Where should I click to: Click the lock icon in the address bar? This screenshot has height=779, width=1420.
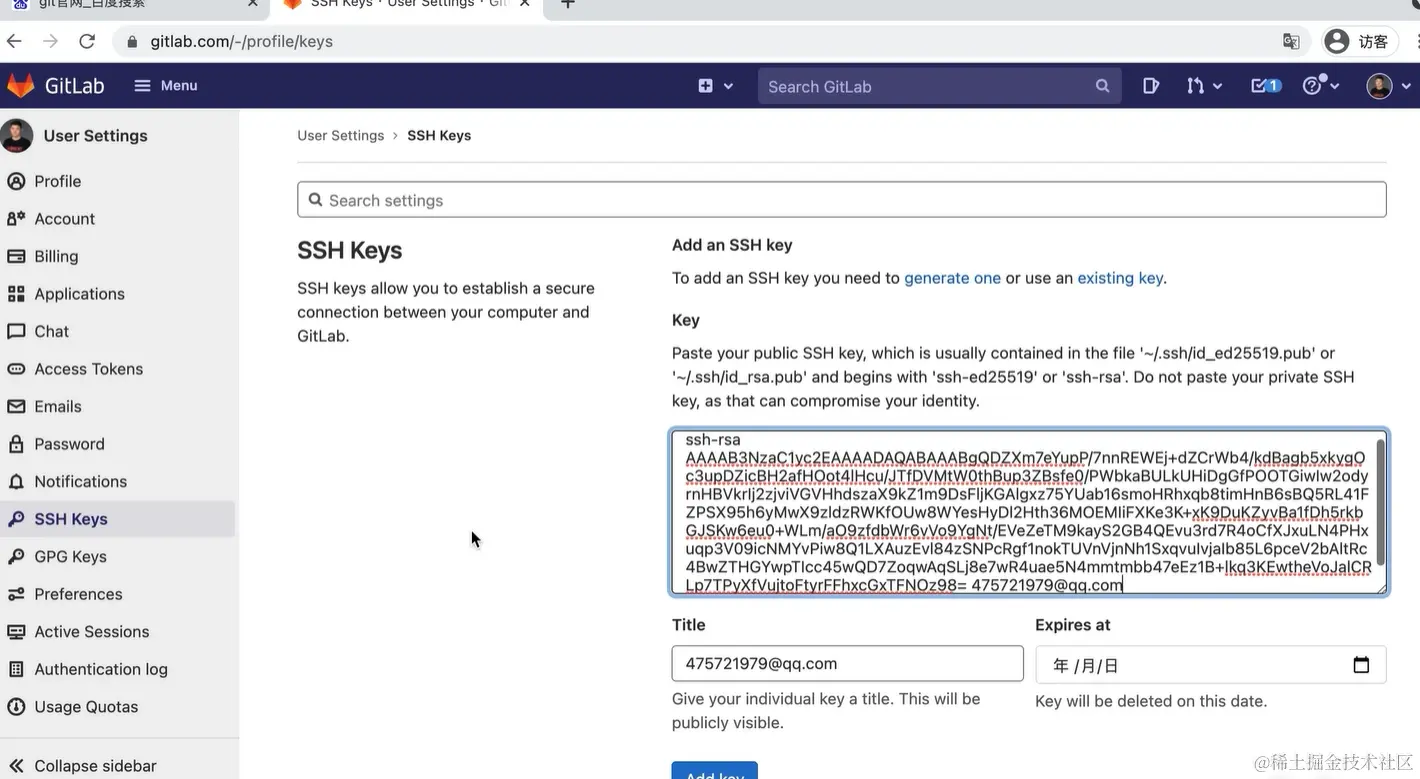pyautogui.click(x=132, y=42)
